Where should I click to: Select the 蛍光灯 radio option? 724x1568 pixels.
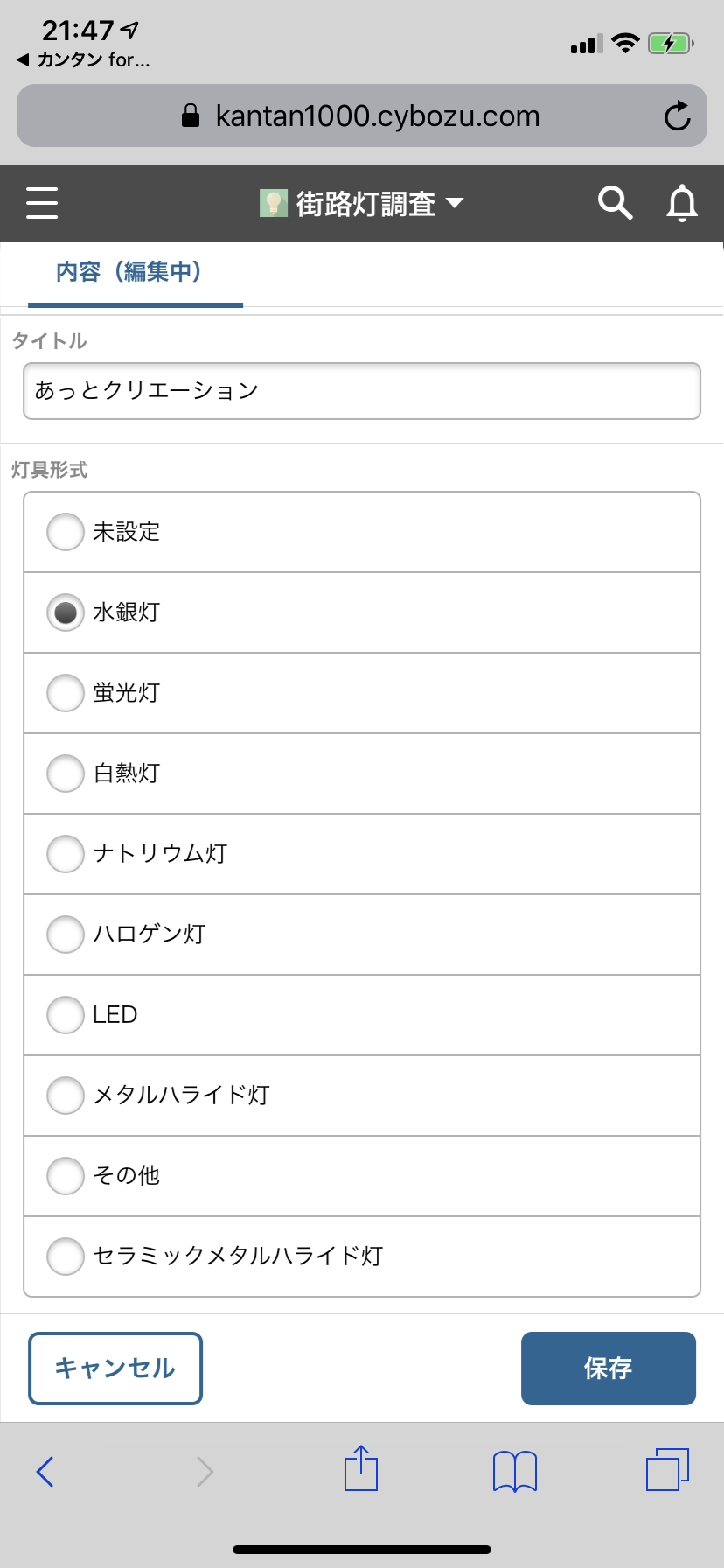[x=362, y=693]
